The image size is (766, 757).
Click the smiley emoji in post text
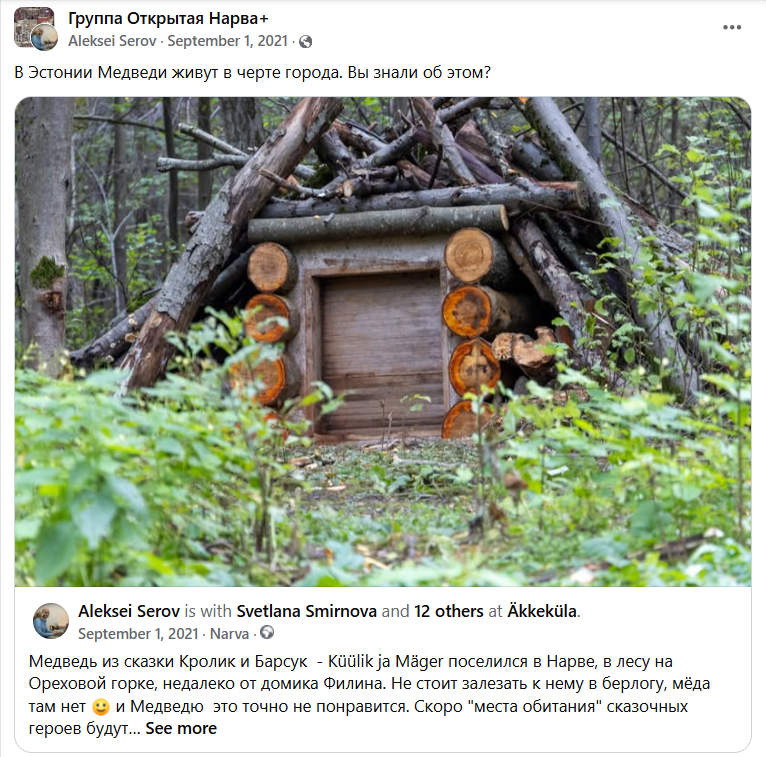(x=101, y=707)
